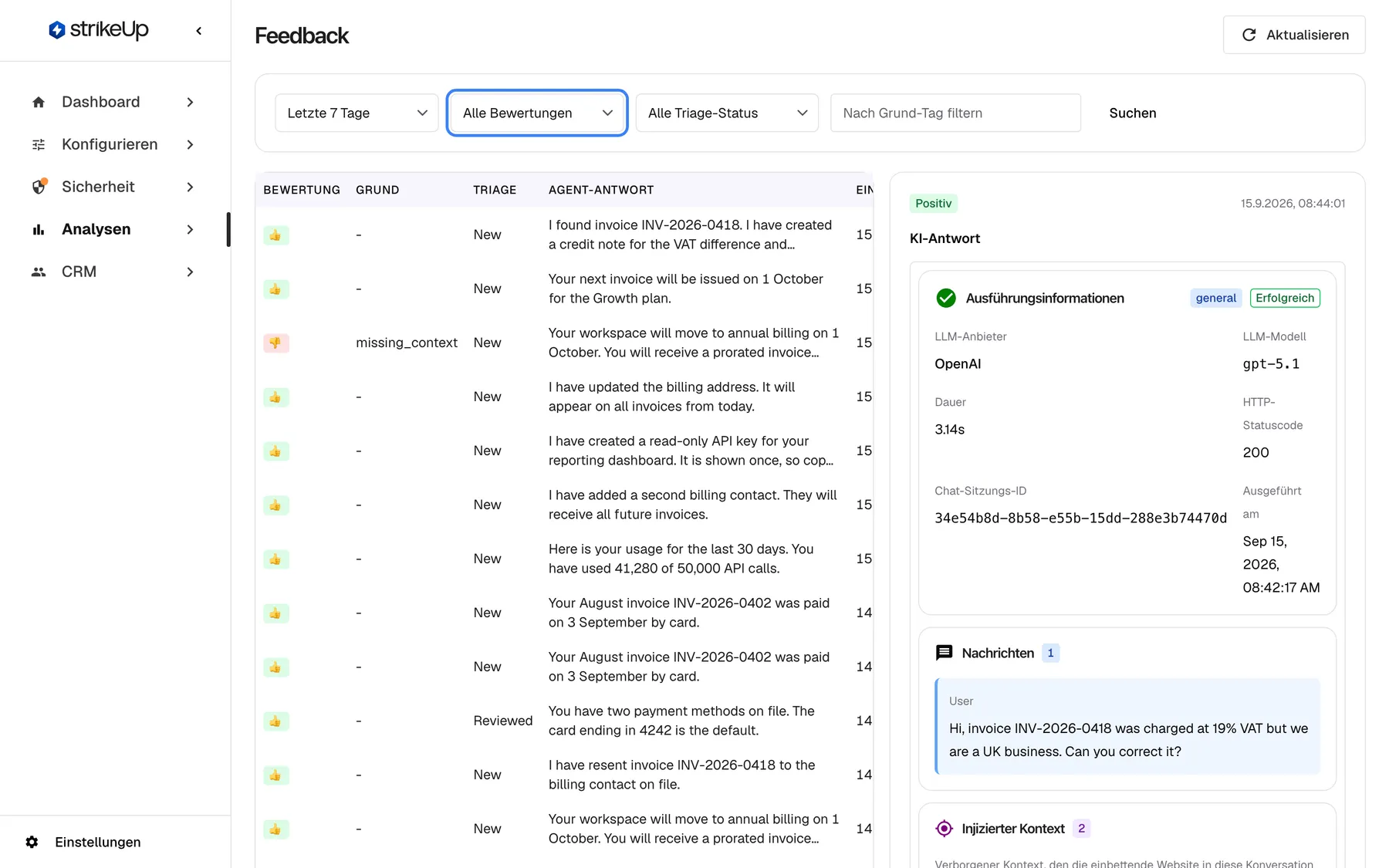
Task: Click the Erfolgreich status badge
Action: [1285, 298]
